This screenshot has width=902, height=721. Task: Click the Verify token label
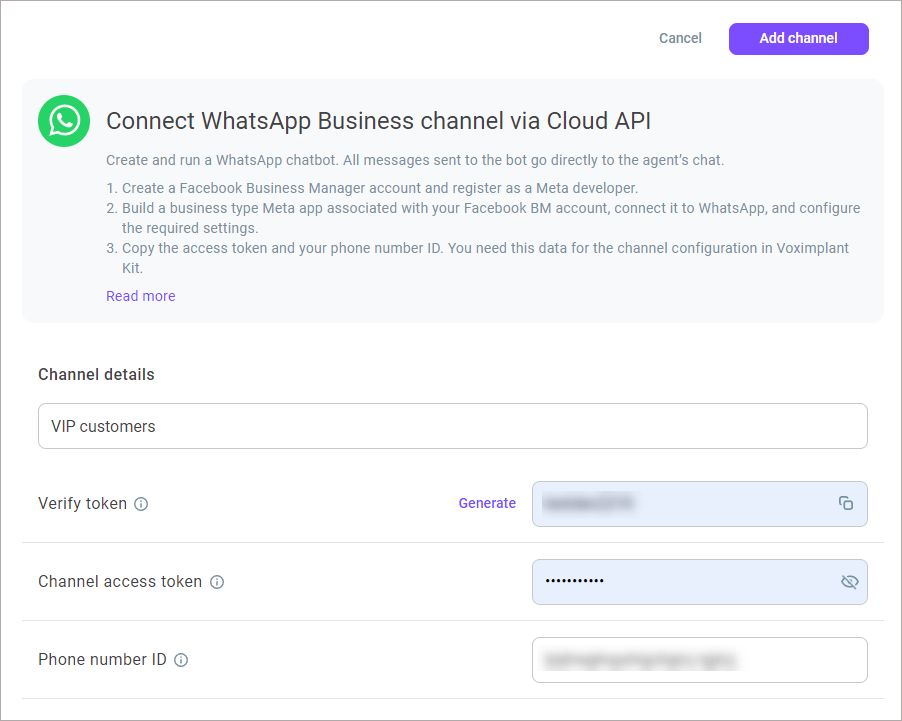(x=82, y=503)
